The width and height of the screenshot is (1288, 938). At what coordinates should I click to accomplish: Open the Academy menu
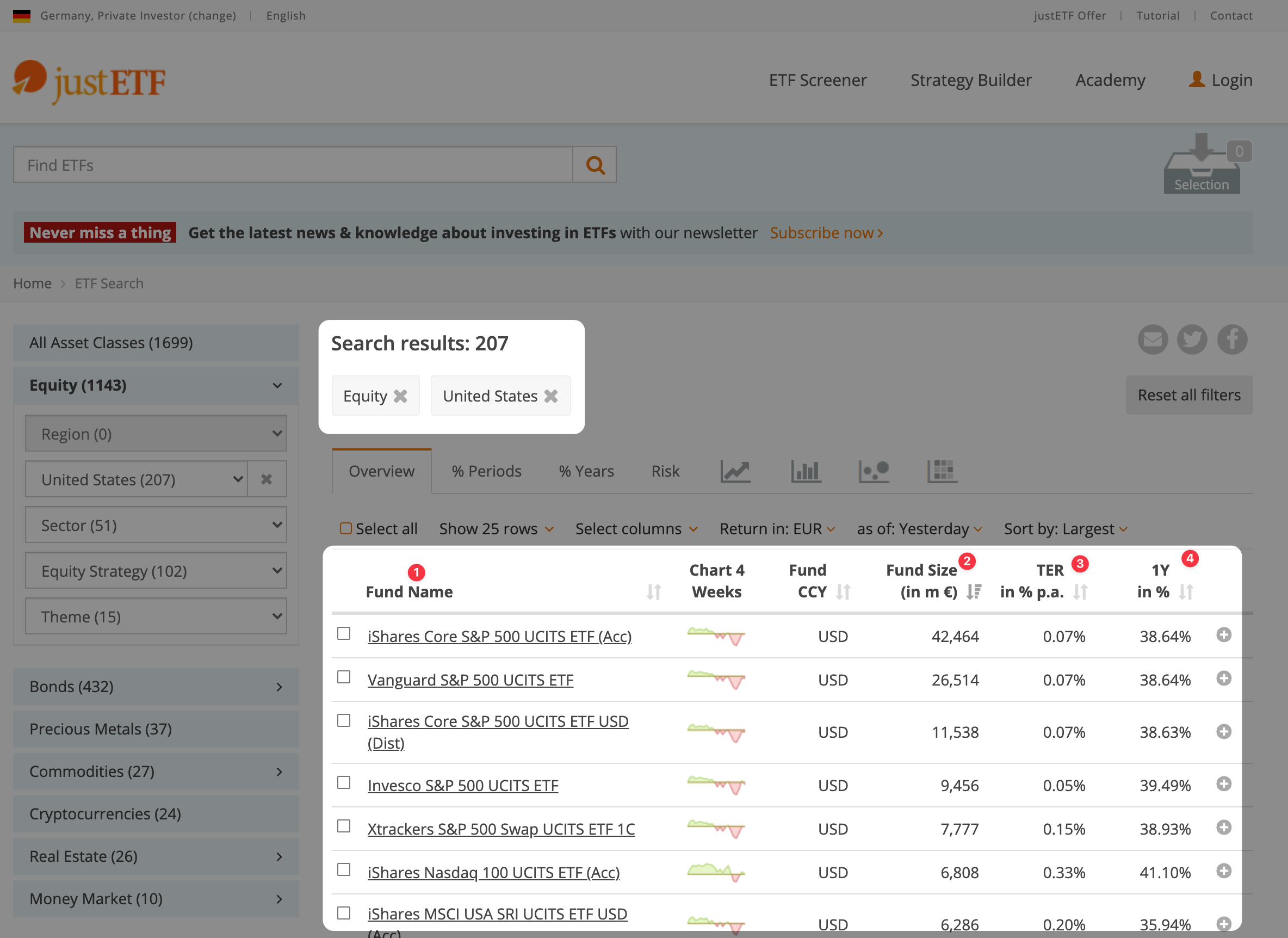1110,80
